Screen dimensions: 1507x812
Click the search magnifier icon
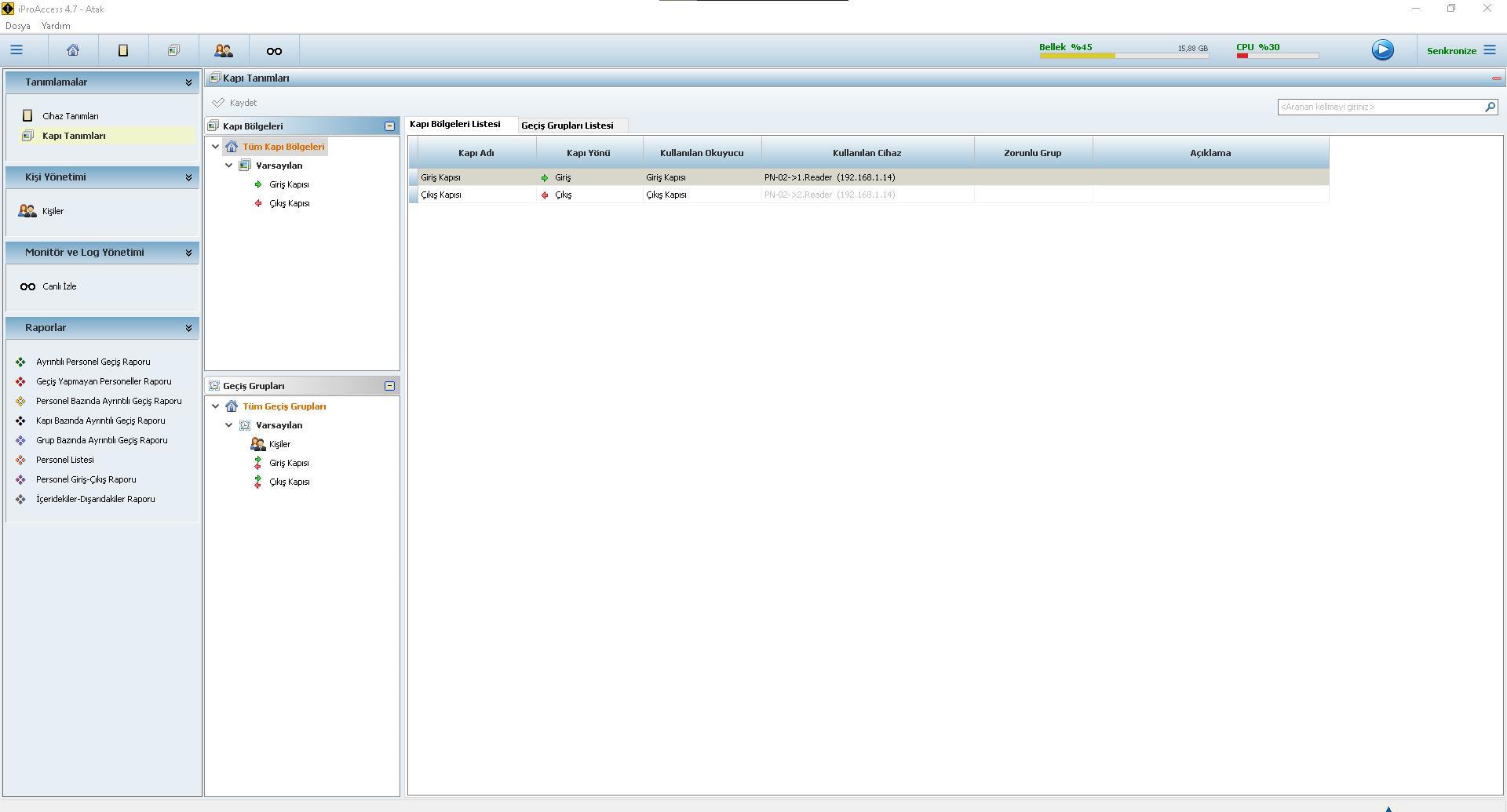1490,107
